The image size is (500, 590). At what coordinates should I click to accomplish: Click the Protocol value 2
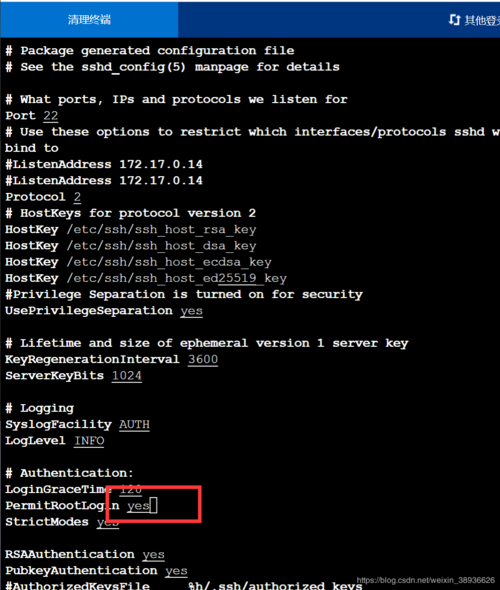(x=77, y=197)
